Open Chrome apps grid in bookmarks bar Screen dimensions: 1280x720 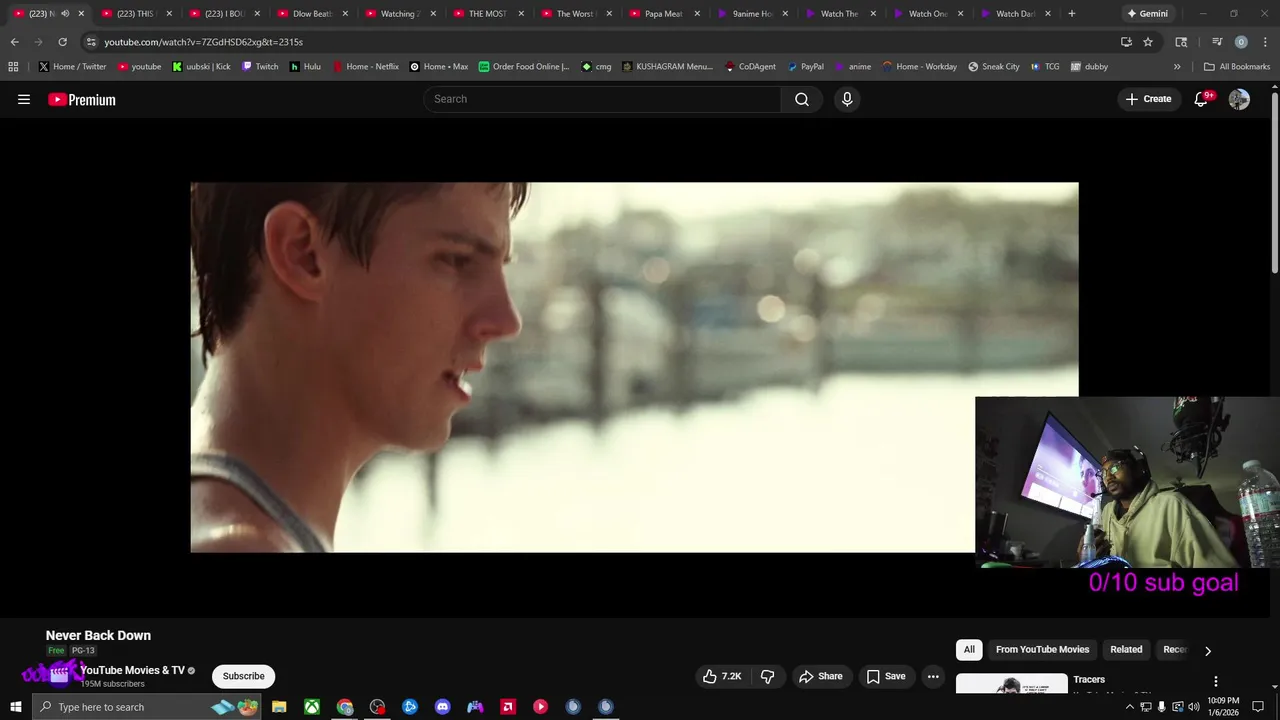tap(13, 67)
